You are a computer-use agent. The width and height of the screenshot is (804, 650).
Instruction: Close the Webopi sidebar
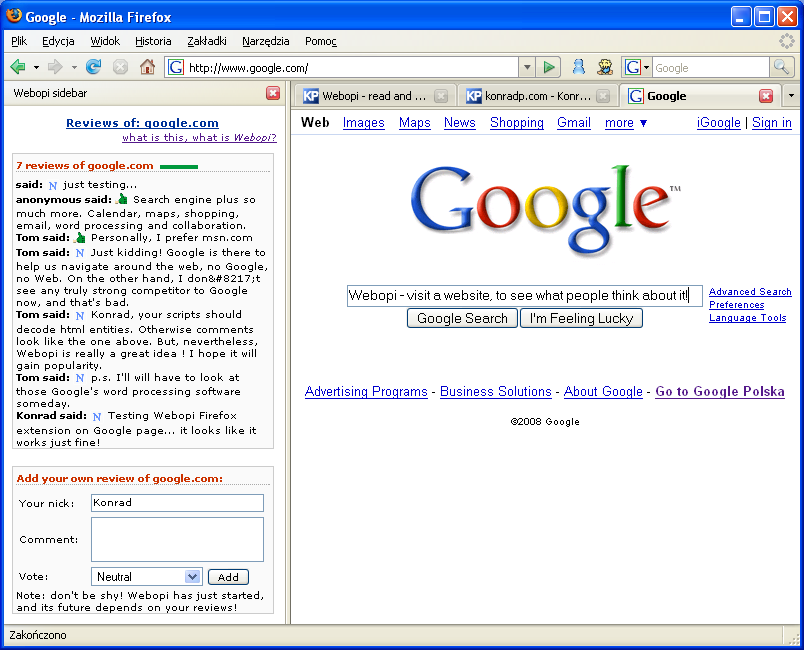pos(273,93)
